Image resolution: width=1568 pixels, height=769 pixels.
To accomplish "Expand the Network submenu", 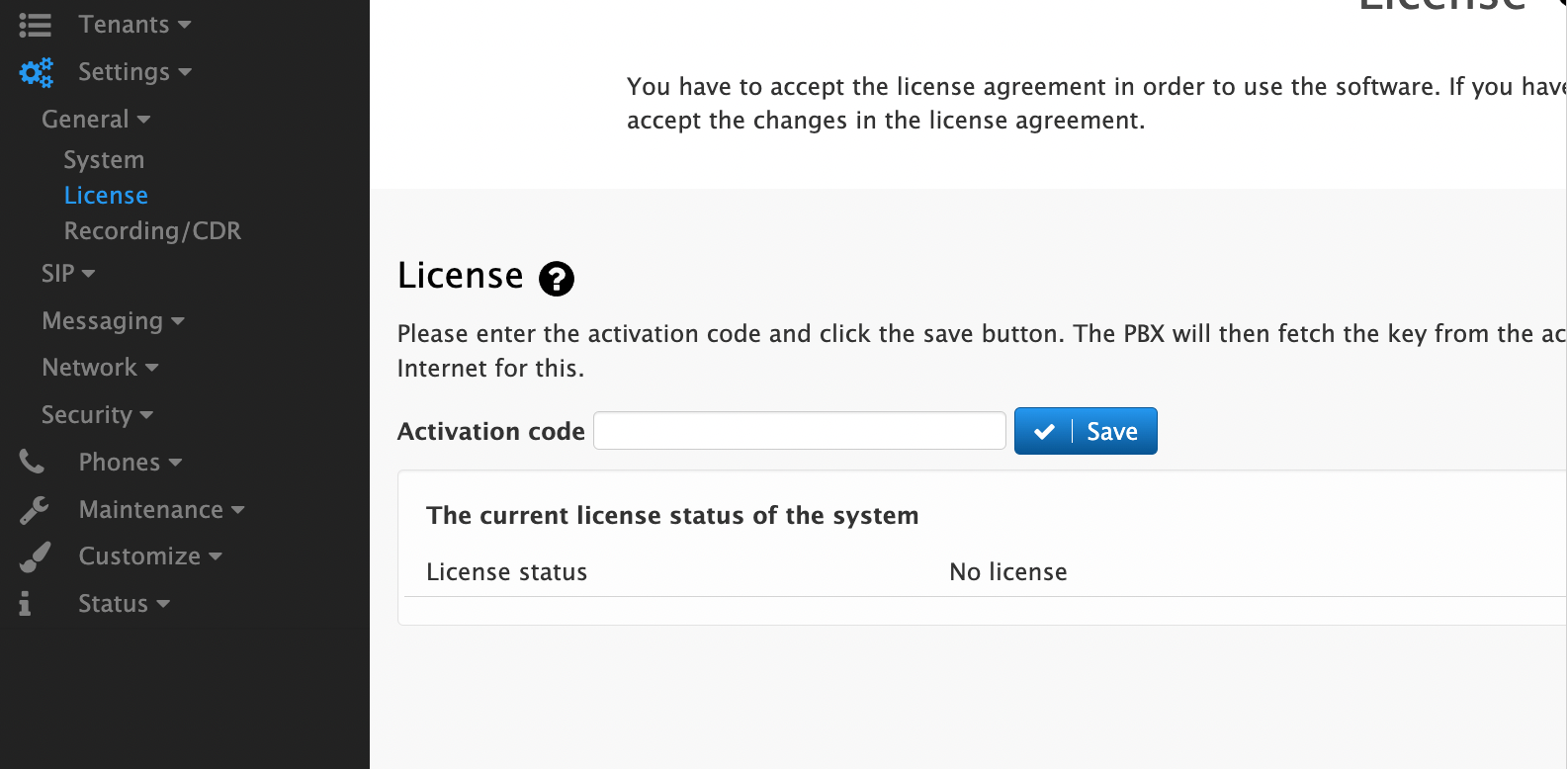I will [100, 368].
